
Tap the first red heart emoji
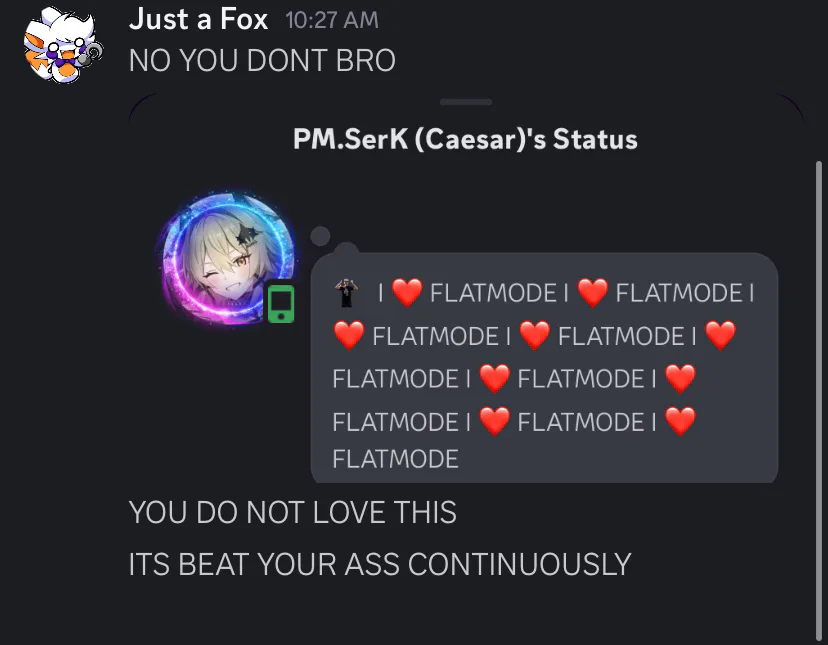click(x=407, y=293)
